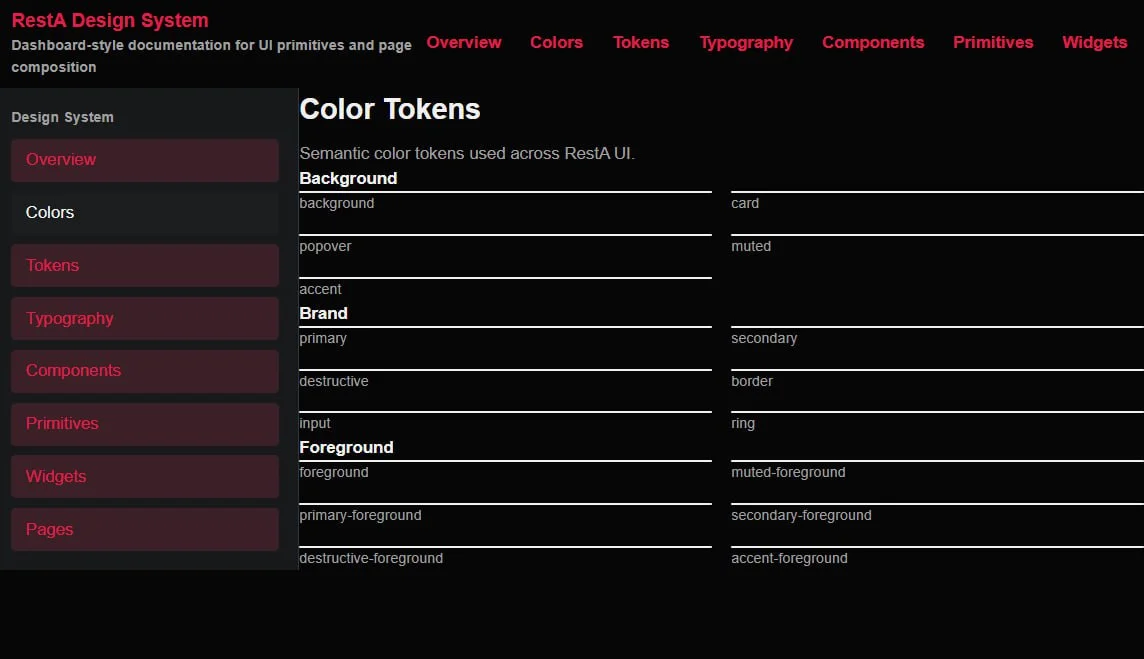This screenshot has width=1144, height=659.
Task: Open Tokens from the top header menu
Action: point(641,42)
